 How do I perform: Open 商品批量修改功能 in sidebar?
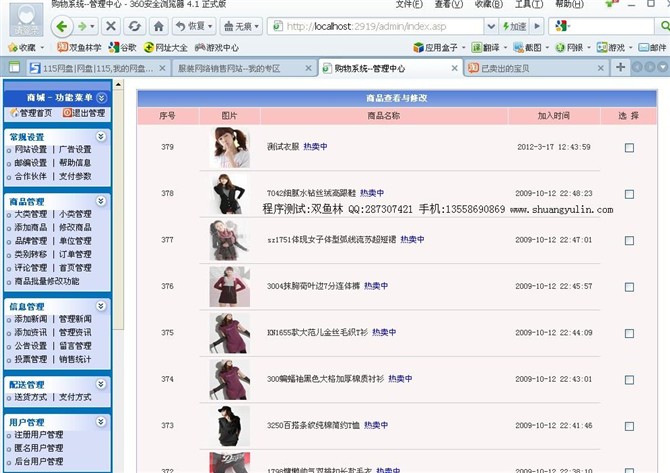(47, 281)
